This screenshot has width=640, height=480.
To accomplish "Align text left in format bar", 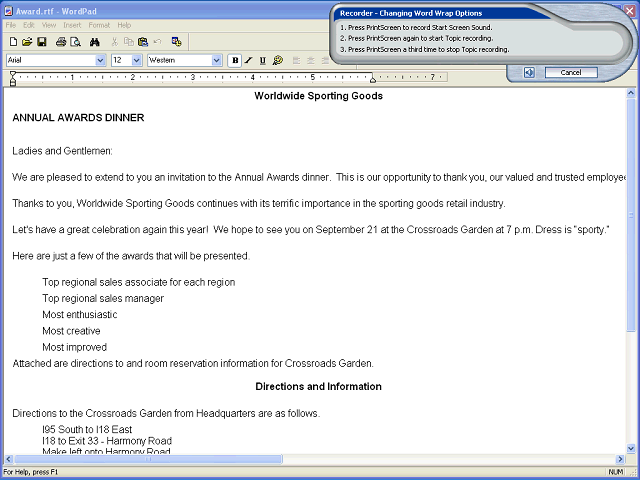I will tap(296, 60).
